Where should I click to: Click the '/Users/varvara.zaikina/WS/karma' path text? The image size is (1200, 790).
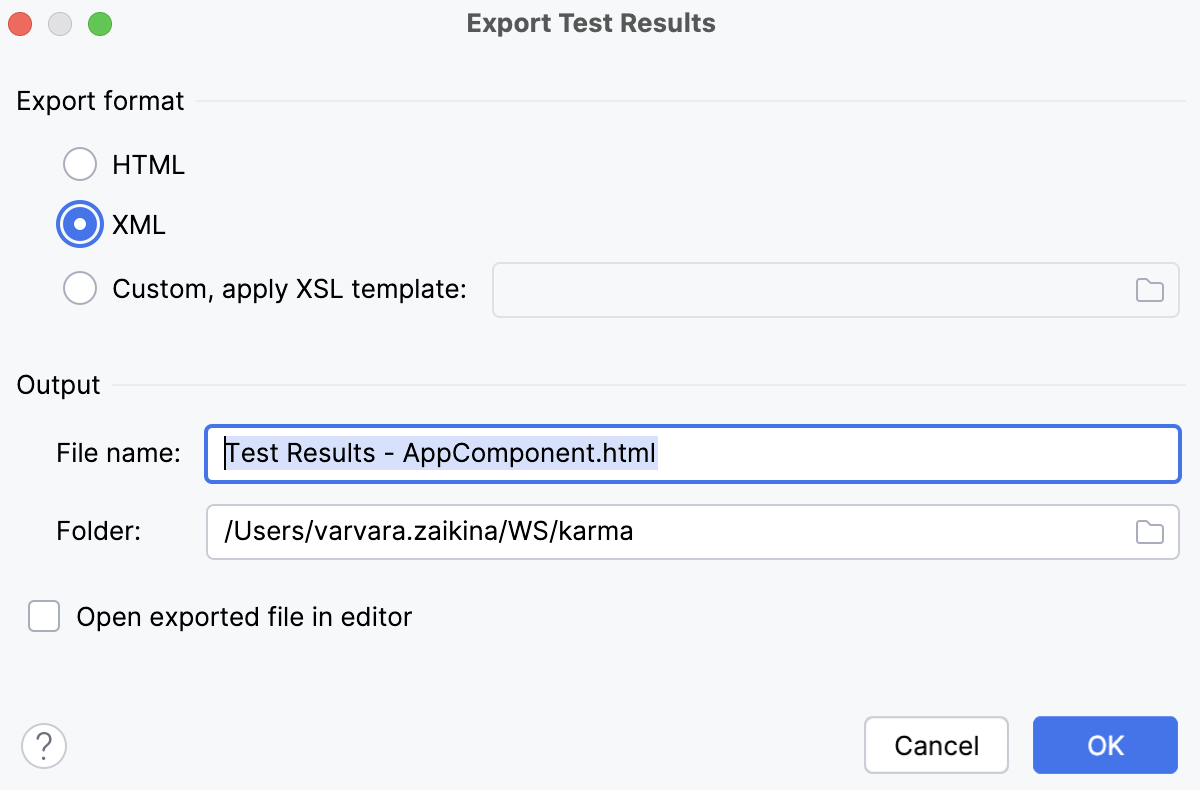tap(428, 532)
